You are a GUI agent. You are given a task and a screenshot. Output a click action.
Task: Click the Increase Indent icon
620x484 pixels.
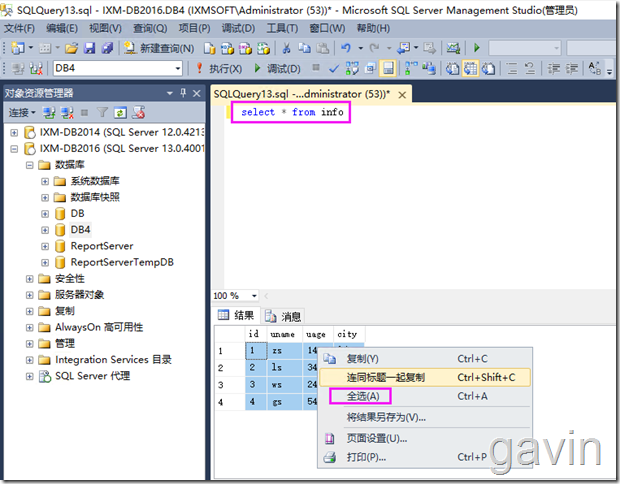coord(571,68)
